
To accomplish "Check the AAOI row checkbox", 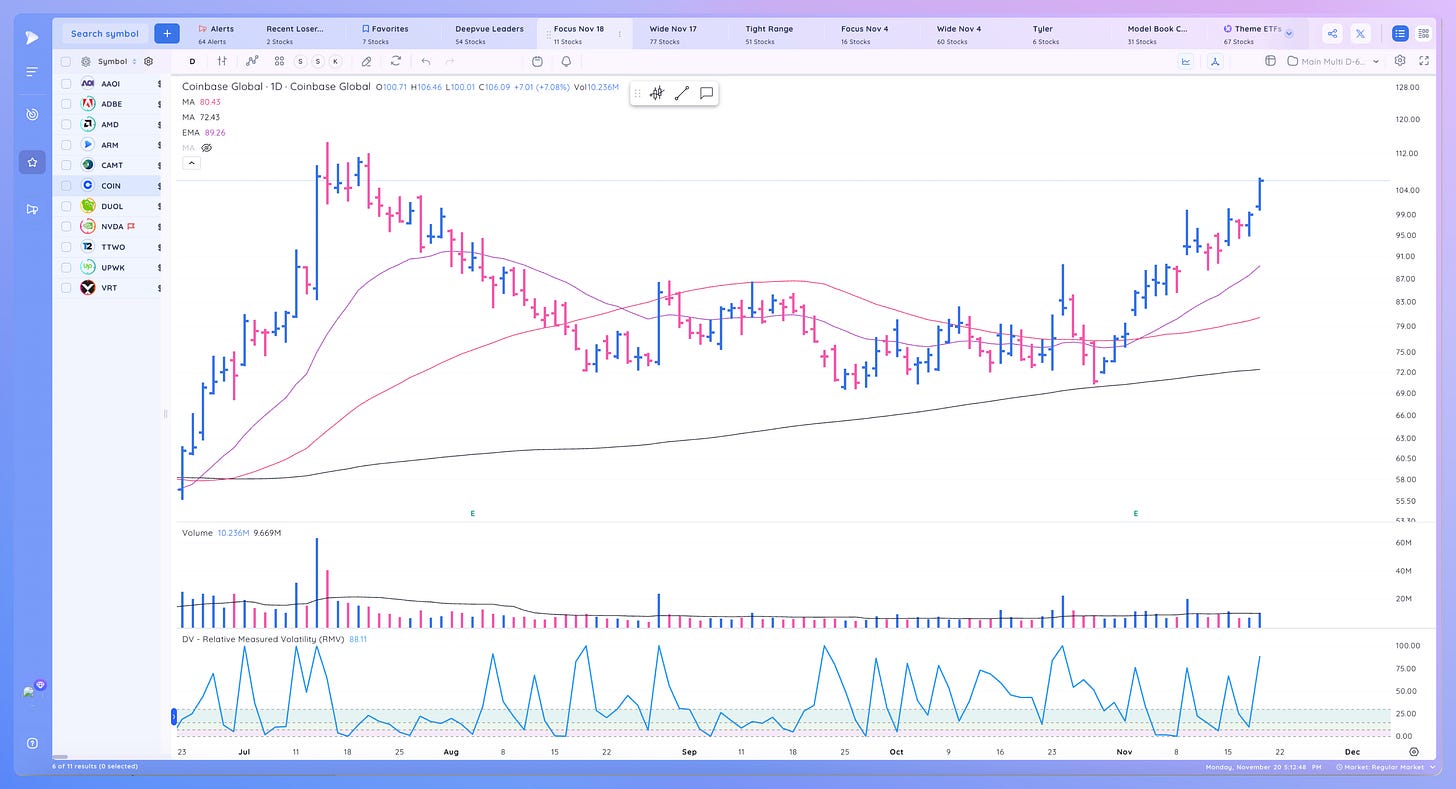I will pyautogui.click(x=66, y=84).
